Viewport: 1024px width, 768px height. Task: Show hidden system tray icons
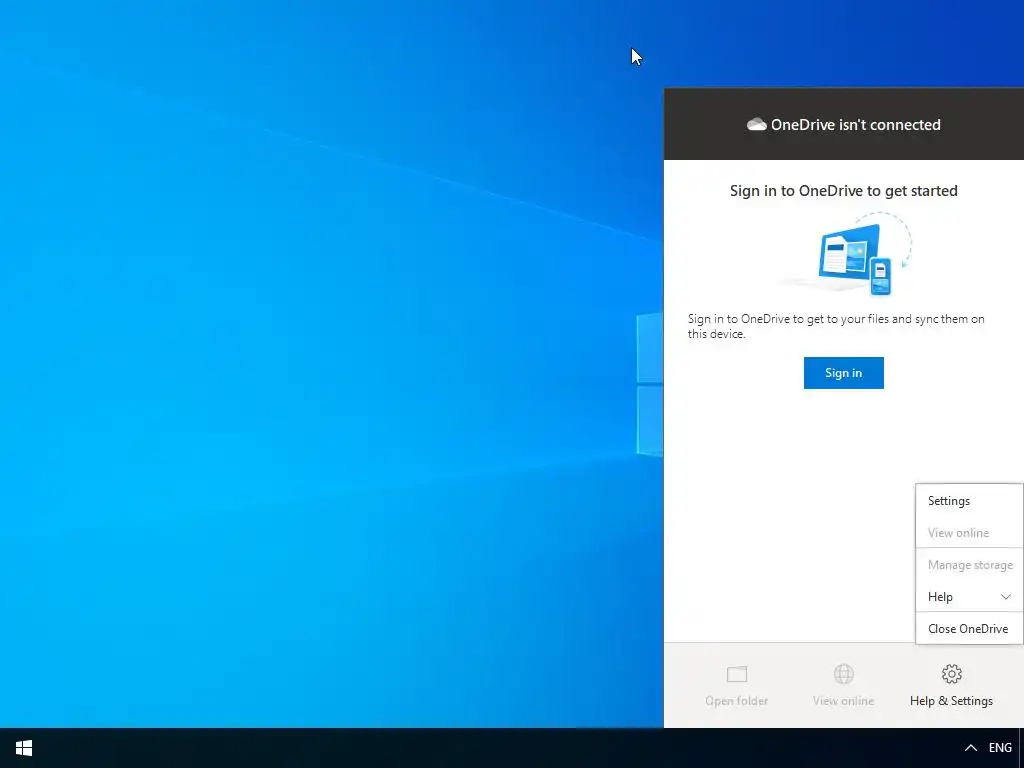pos(970,748)
